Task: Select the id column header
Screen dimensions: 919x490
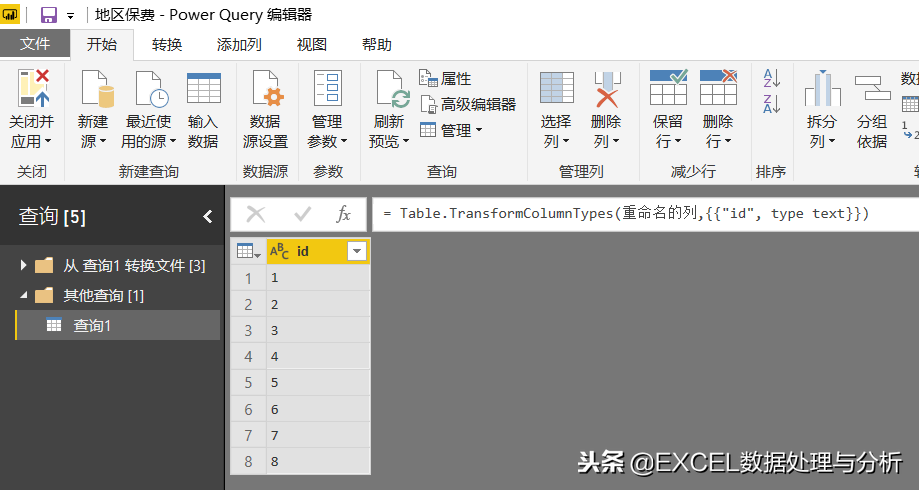Action: [x=318, y=251]
